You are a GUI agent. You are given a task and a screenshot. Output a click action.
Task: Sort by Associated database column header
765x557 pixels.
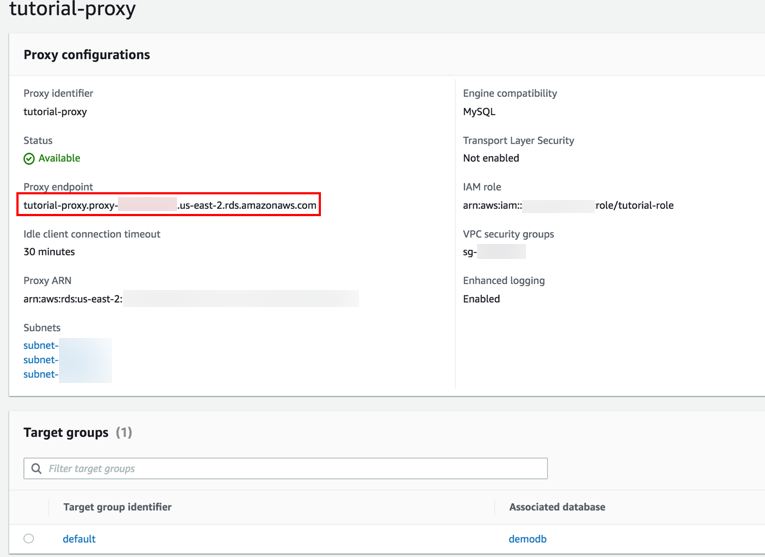pos(556,507)
